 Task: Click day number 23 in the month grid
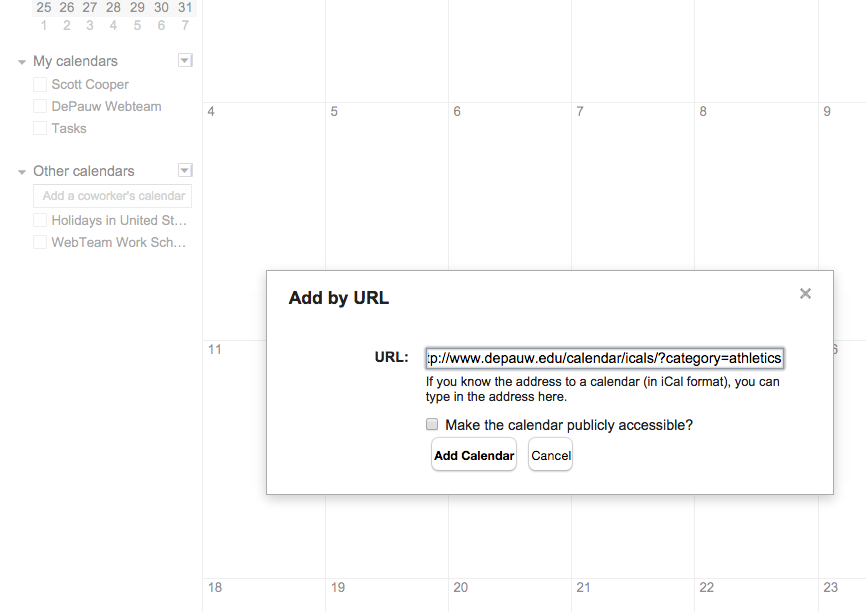pyautogui.click(x=831, y=588)
